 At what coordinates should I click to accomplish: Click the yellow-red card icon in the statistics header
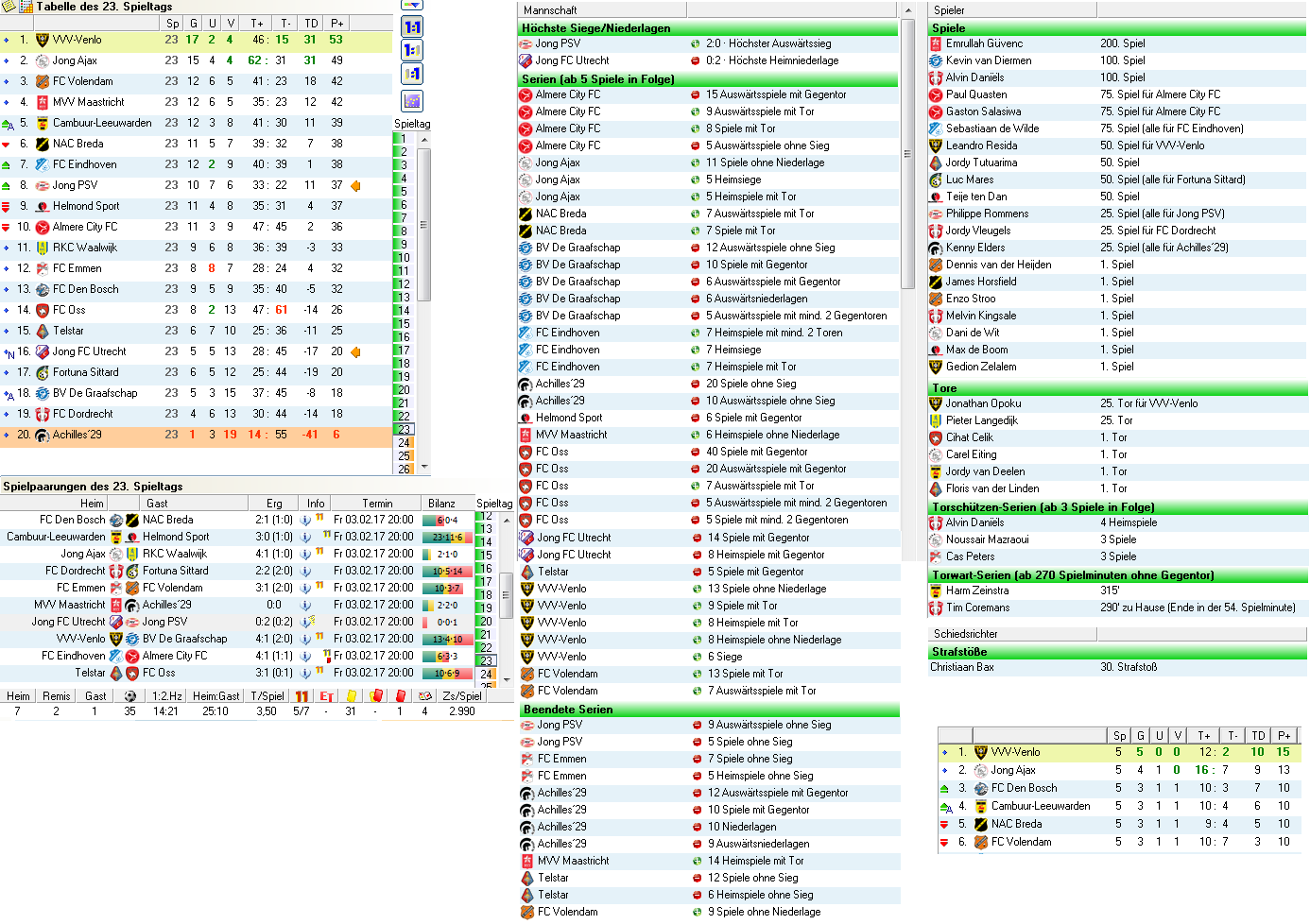pos(376,696)
